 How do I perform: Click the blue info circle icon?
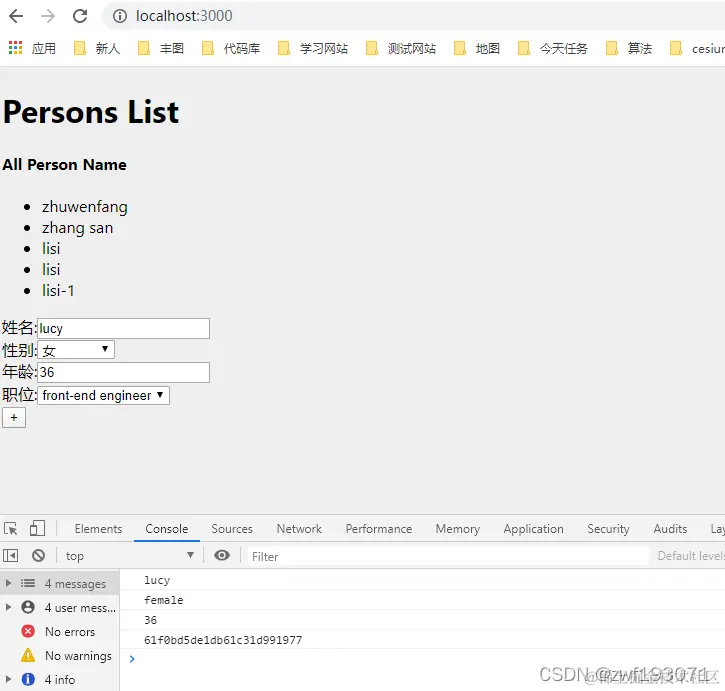click(28, 679)
